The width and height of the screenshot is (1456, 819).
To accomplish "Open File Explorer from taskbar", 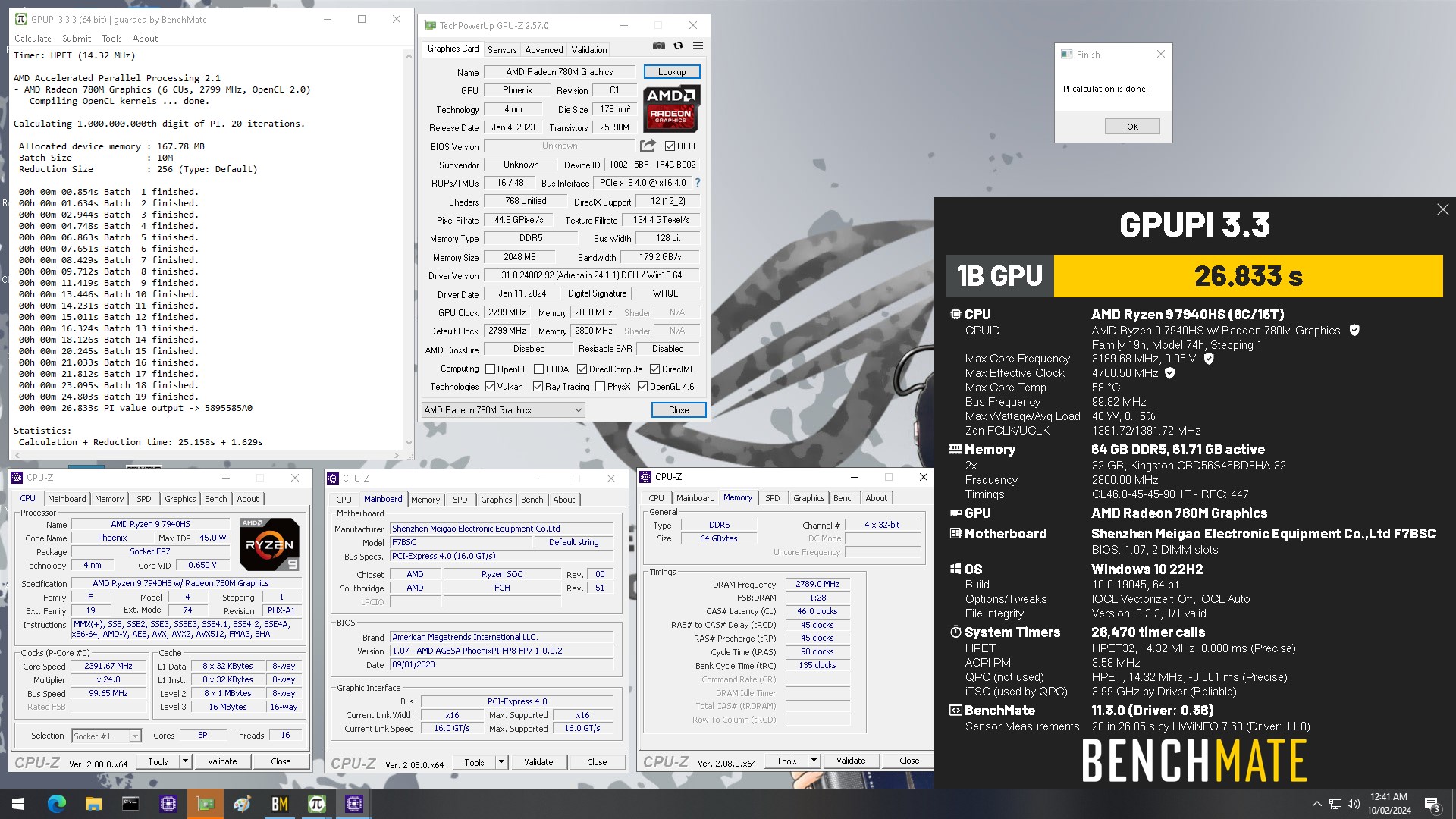I will click(x=93, y=804).
